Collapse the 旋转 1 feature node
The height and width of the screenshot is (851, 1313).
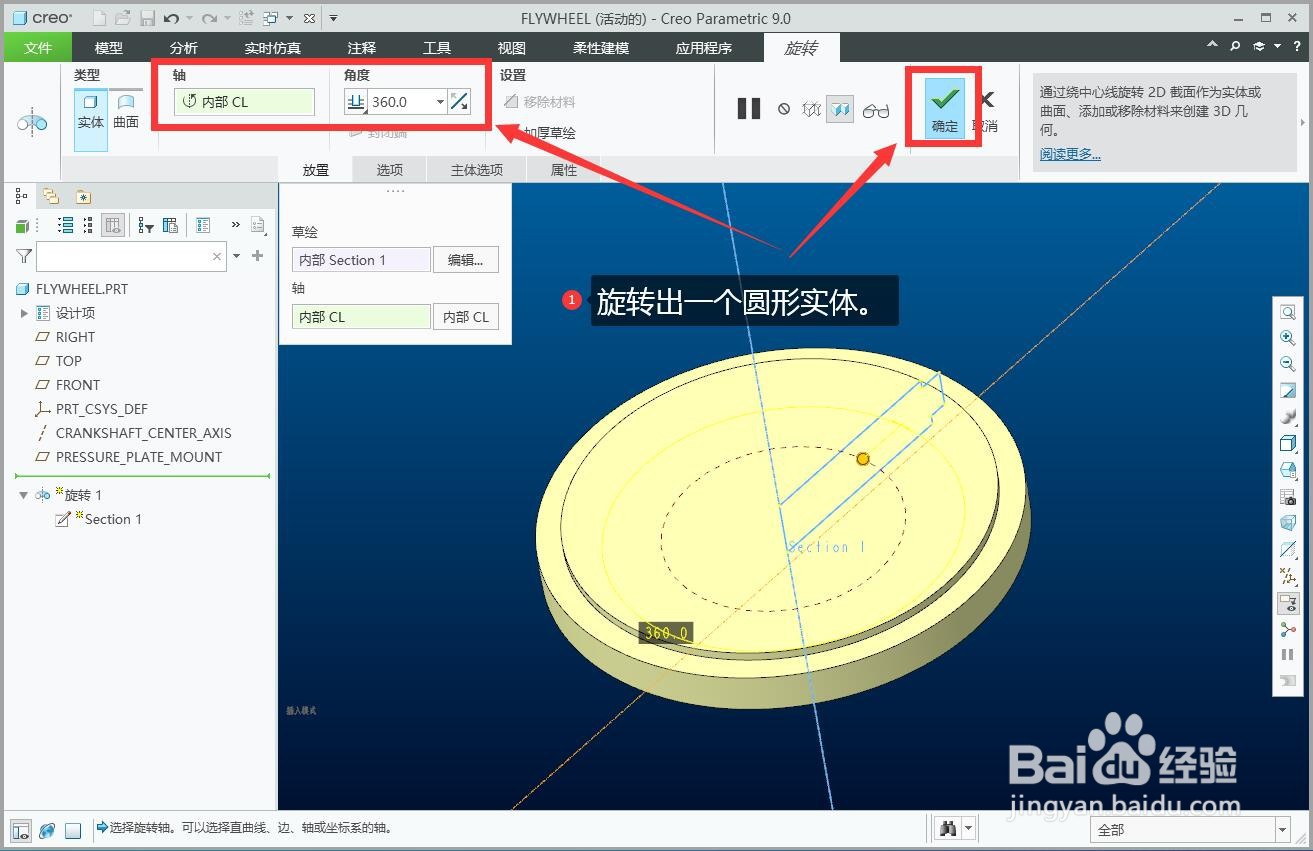pyautogui.click(x=23, y=495)
